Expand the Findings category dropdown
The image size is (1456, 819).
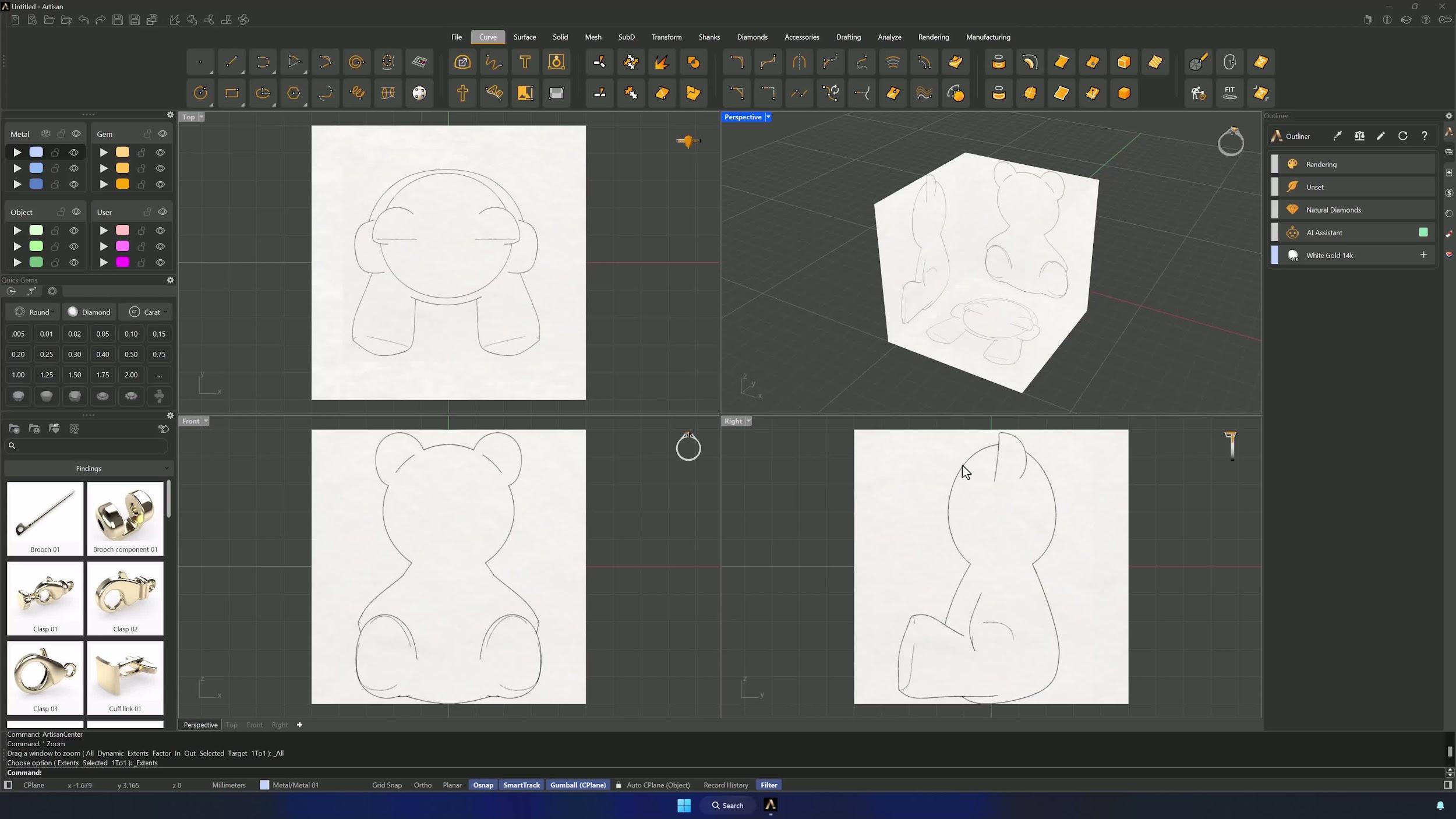pos(89,468)
